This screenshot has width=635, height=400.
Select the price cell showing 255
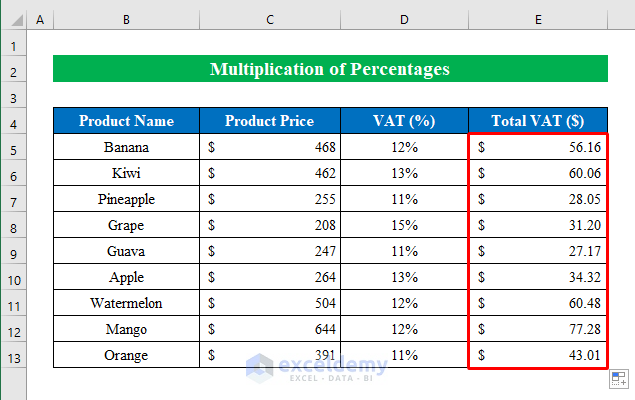coord(270,199)
